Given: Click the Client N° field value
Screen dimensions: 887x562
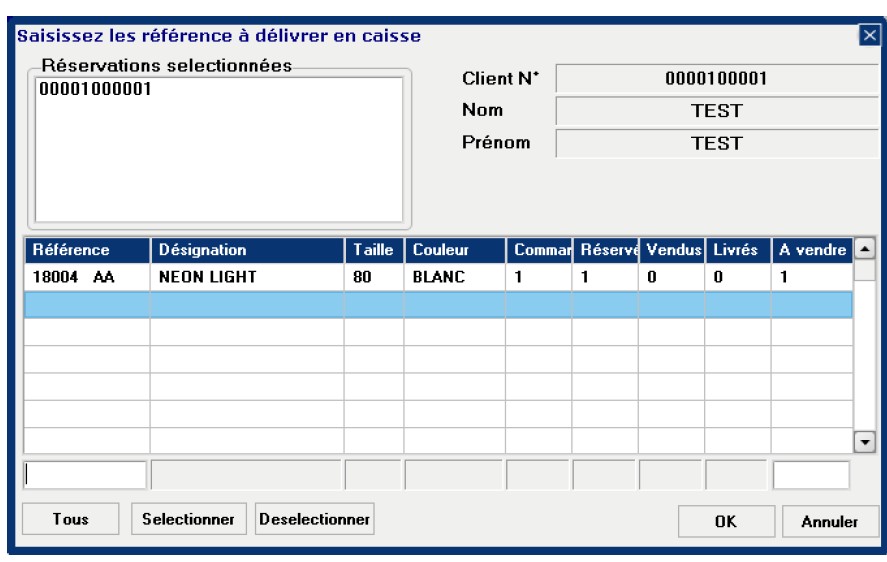Looking at the screenshot, I should coord(716,79).
